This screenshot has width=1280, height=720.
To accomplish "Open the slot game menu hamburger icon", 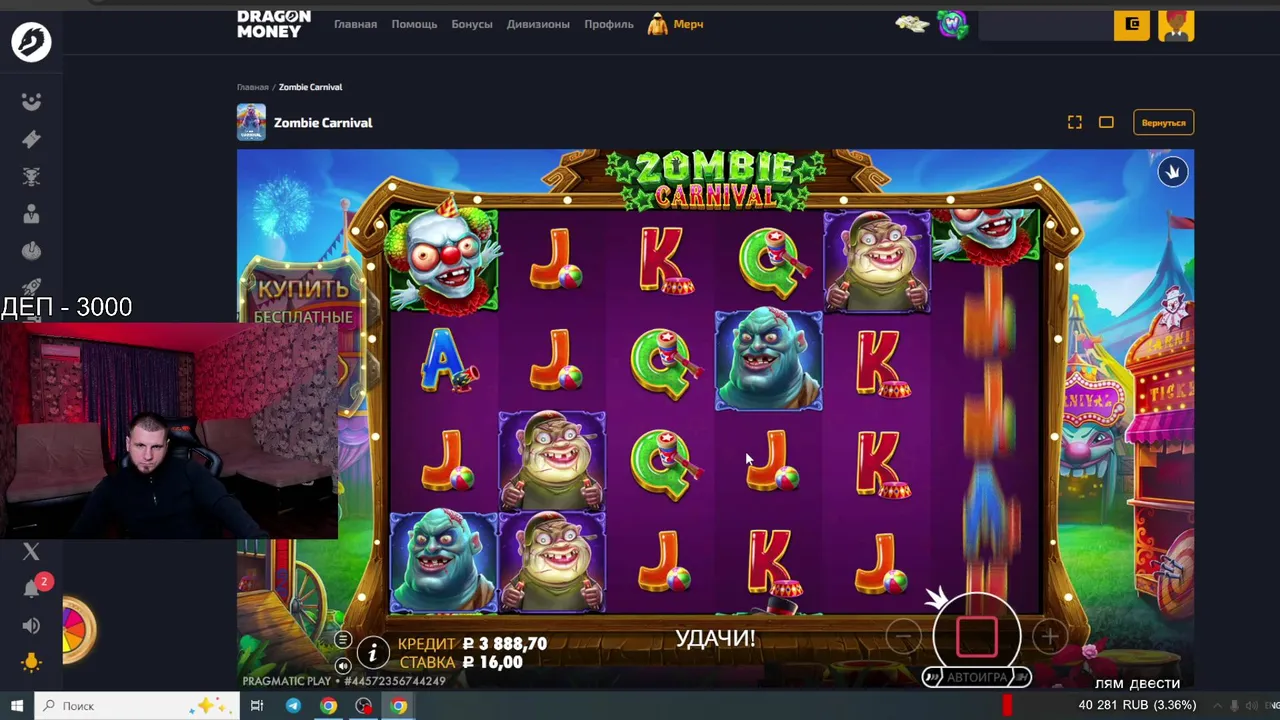I will [x=343, y=640].
